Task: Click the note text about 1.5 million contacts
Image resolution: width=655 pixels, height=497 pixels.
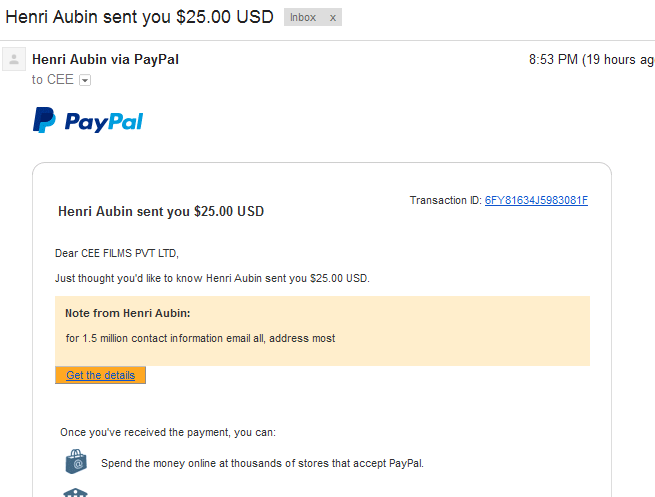Action: [200, 338]
